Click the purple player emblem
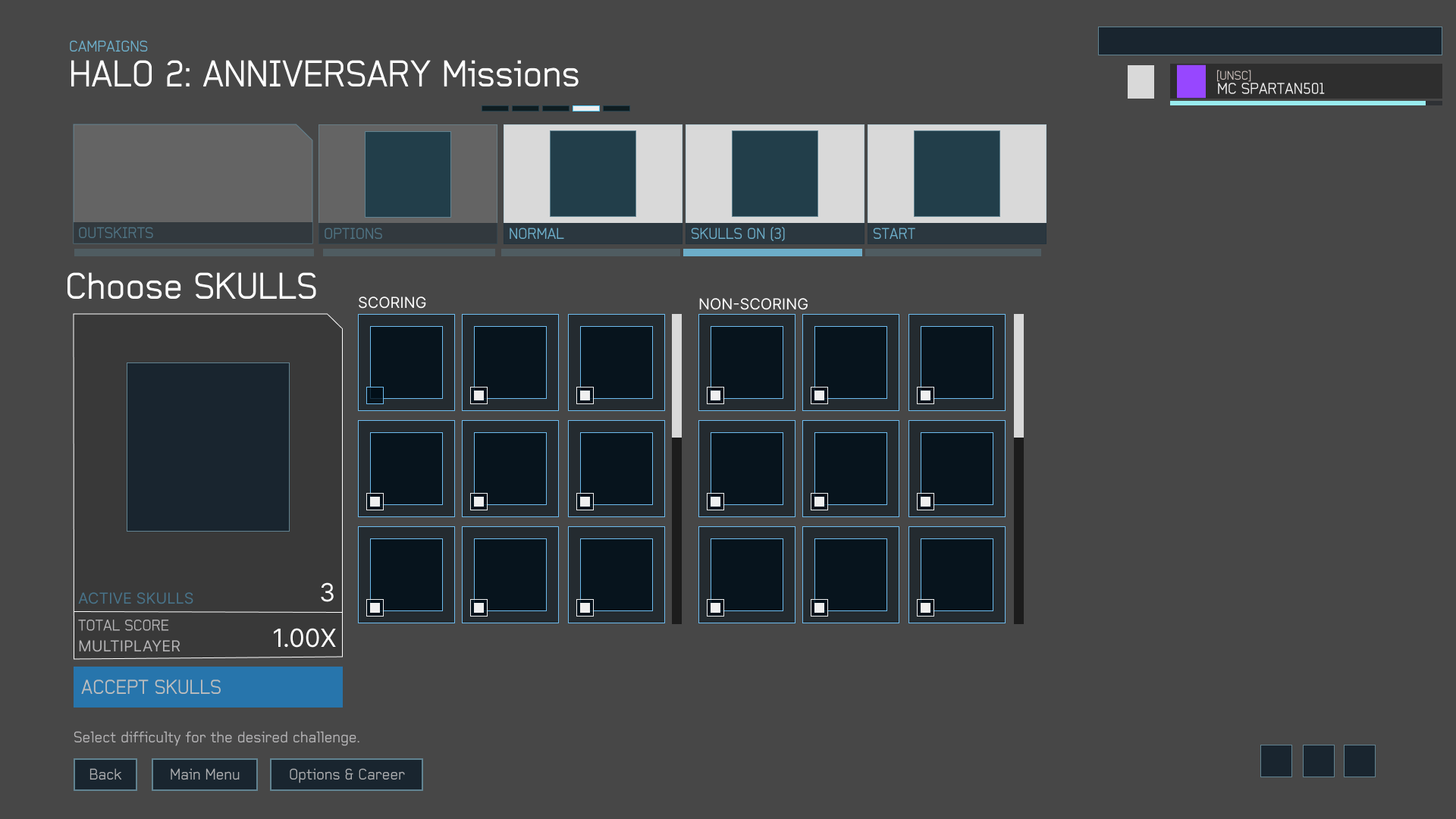Image resolution: width=1456 pixels, height=819 pixels. click(x=1191, y=81)
